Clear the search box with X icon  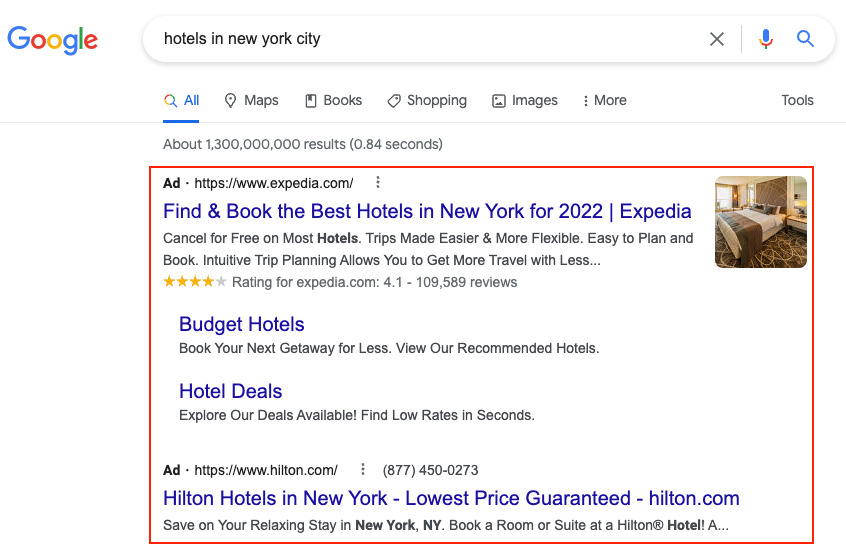click(x=717, y=39)
